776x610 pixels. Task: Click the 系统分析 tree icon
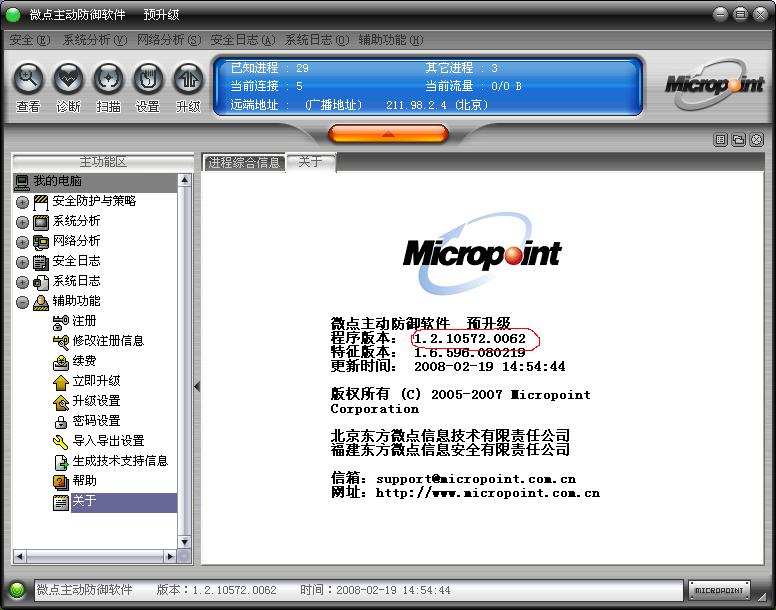tap(41, 222)
